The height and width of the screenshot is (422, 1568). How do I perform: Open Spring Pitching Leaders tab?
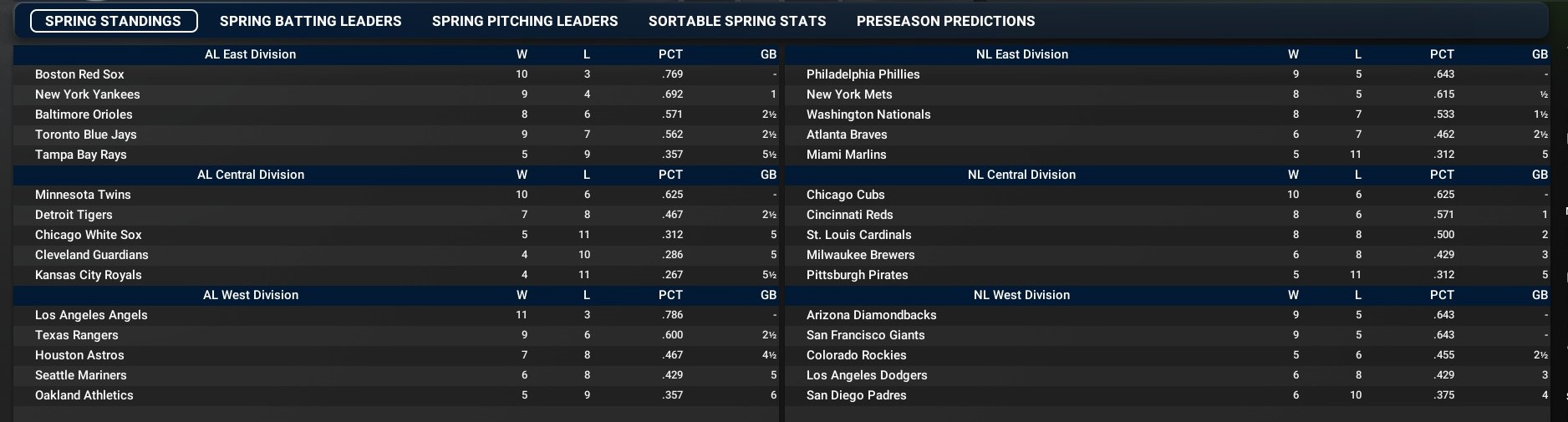coord(525,21)
